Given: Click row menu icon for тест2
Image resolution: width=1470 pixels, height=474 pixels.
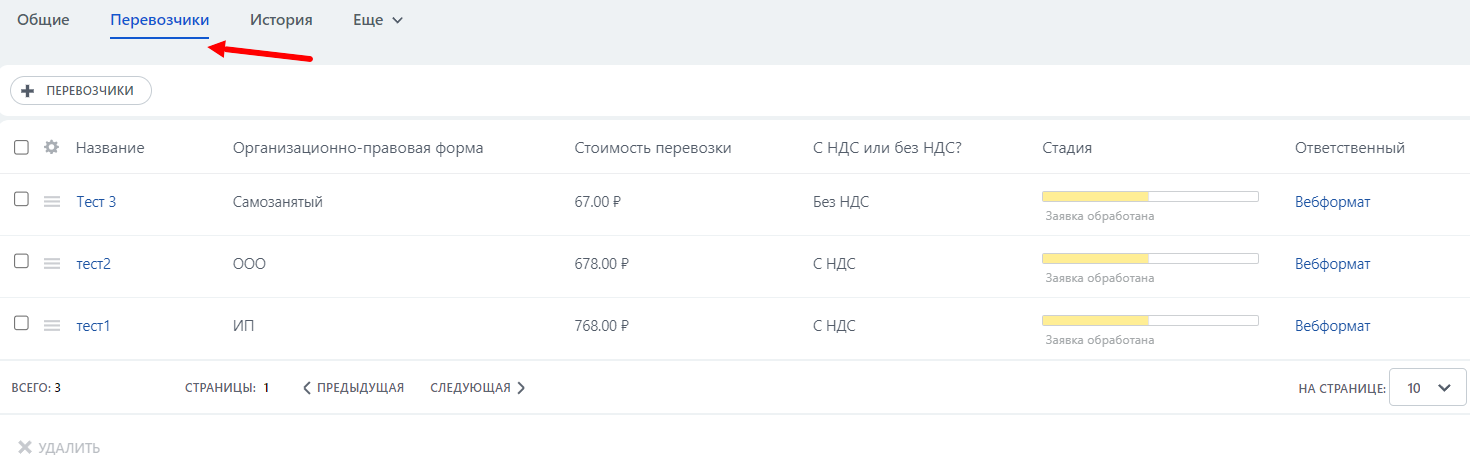Looking at the screenshot, I should (x=52, y=264).
